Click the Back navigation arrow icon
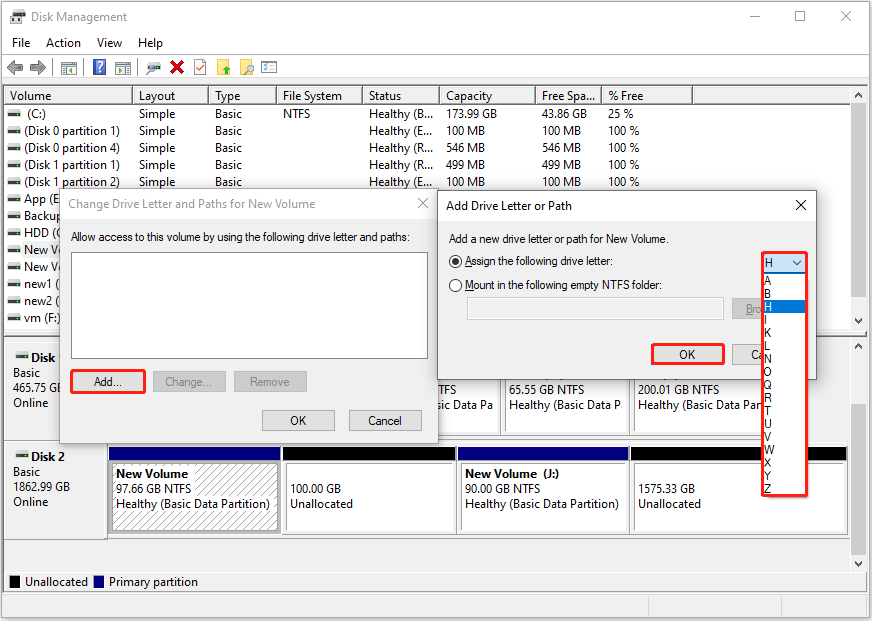This screenshot has height=621, width=872. (x=15, y=67)
